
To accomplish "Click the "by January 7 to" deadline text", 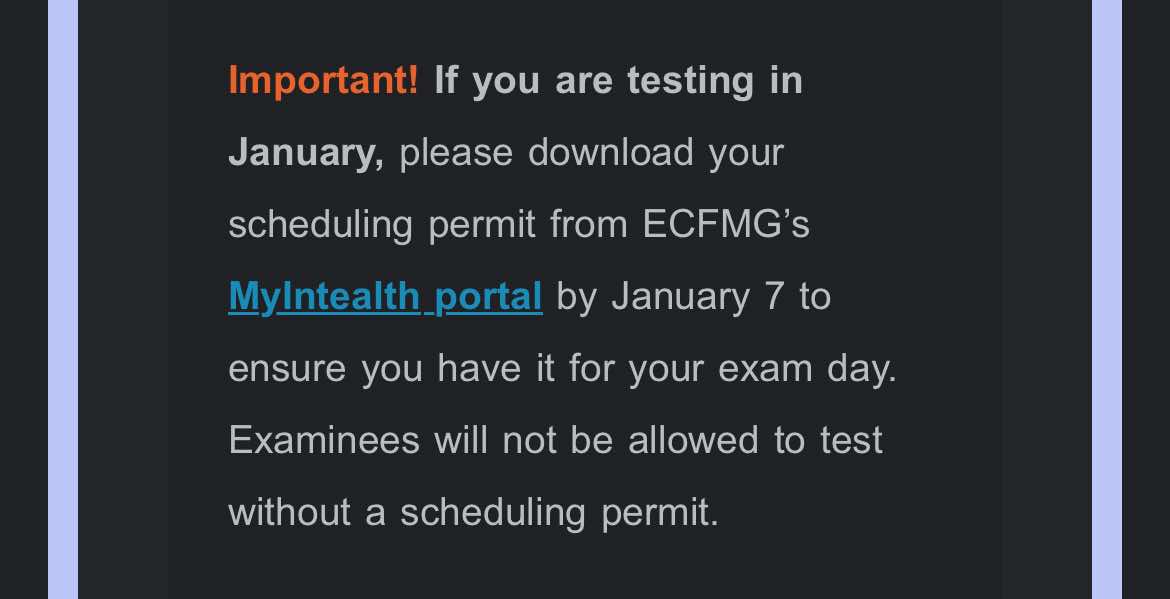I will click(694, 297).
